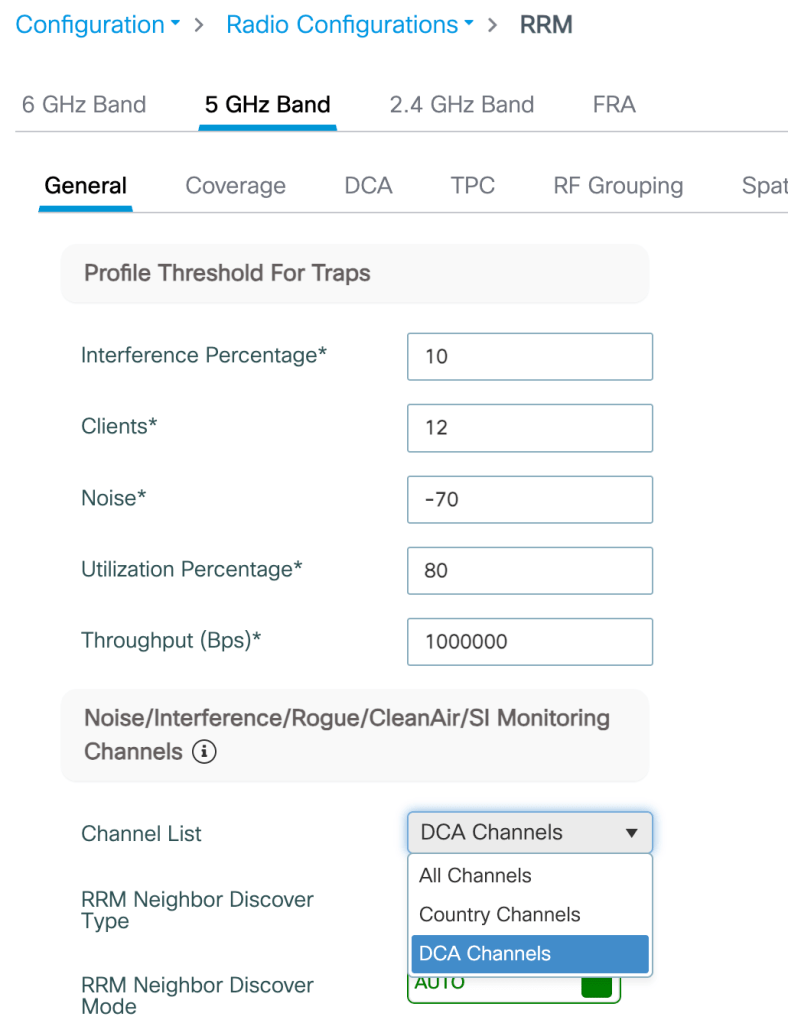This screenshot has height=1023, width=788.
Task: Open the TPC sub-tab
Action: (472, 186)
